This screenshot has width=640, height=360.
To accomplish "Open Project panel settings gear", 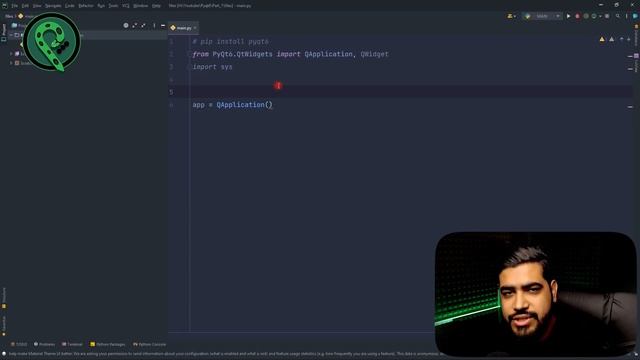I will [126, 25].
